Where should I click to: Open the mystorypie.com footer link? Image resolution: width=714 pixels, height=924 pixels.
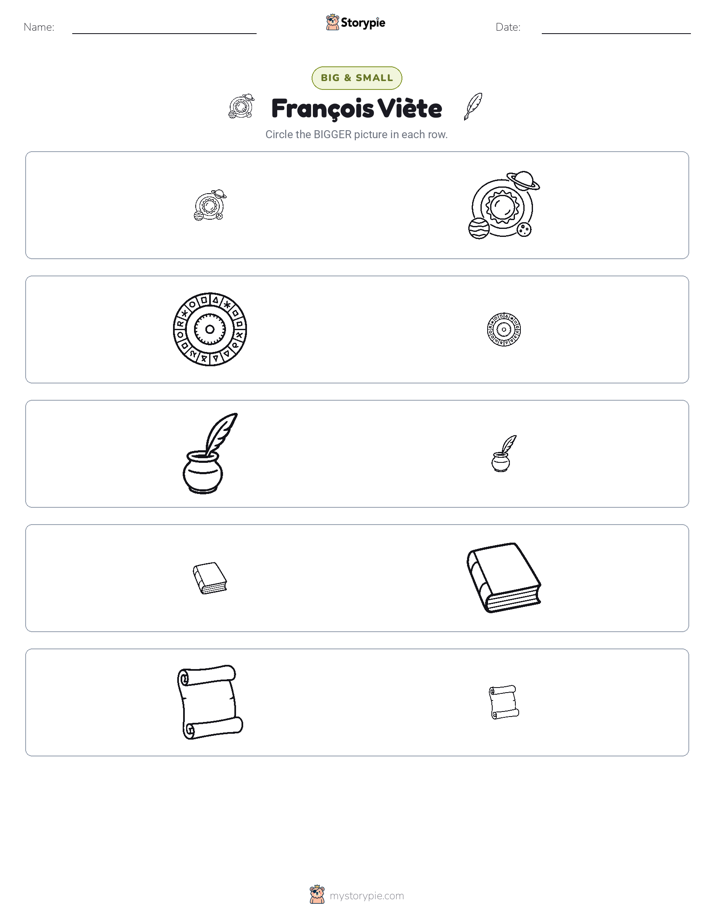tap(366, 896)
